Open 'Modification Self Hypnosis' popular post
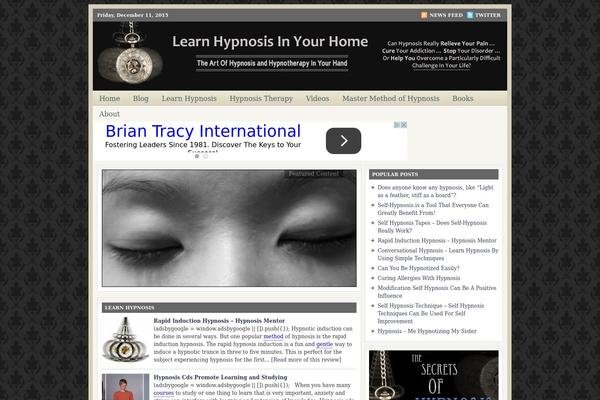Screen dimensions: 600x400 437,292
